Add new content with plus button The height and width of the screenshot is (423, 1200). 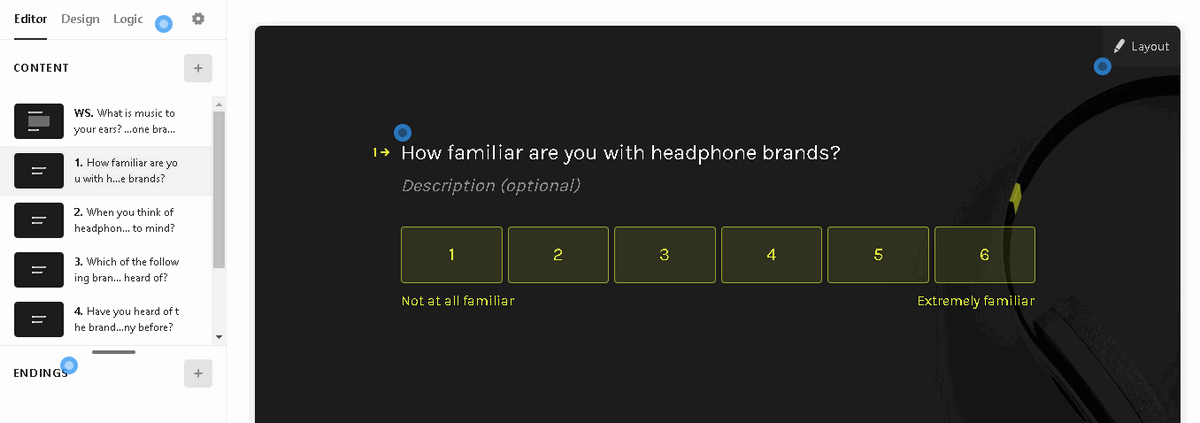(198, 68)
